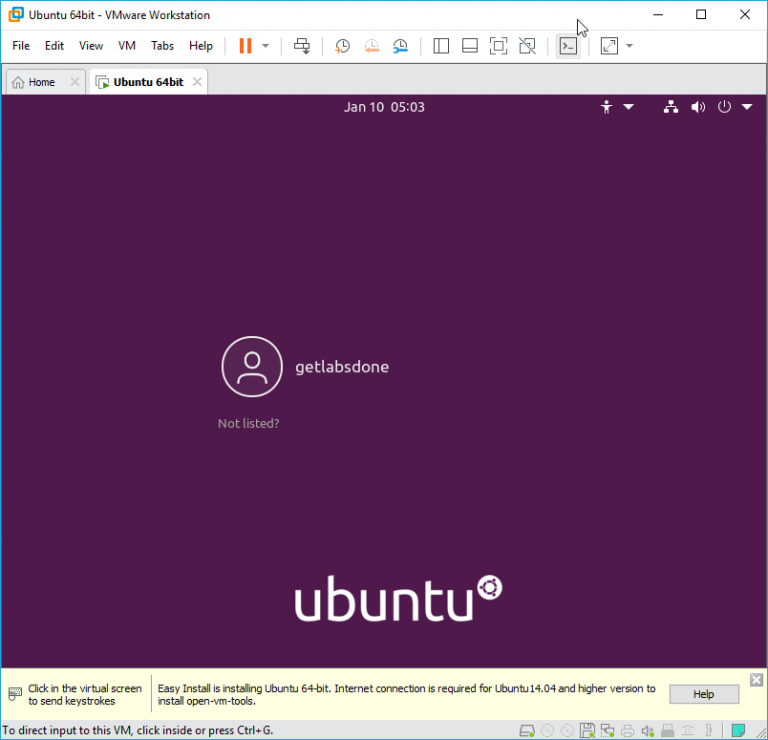Choose the getlabsdone username
This screenshot has height=740, width=768.
click(342, 367)
